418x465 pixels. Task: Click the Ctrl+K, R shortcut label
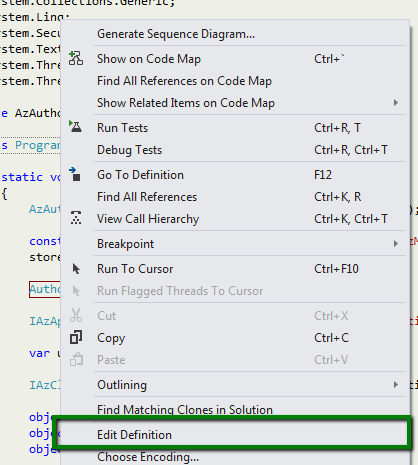click(338, 197)
